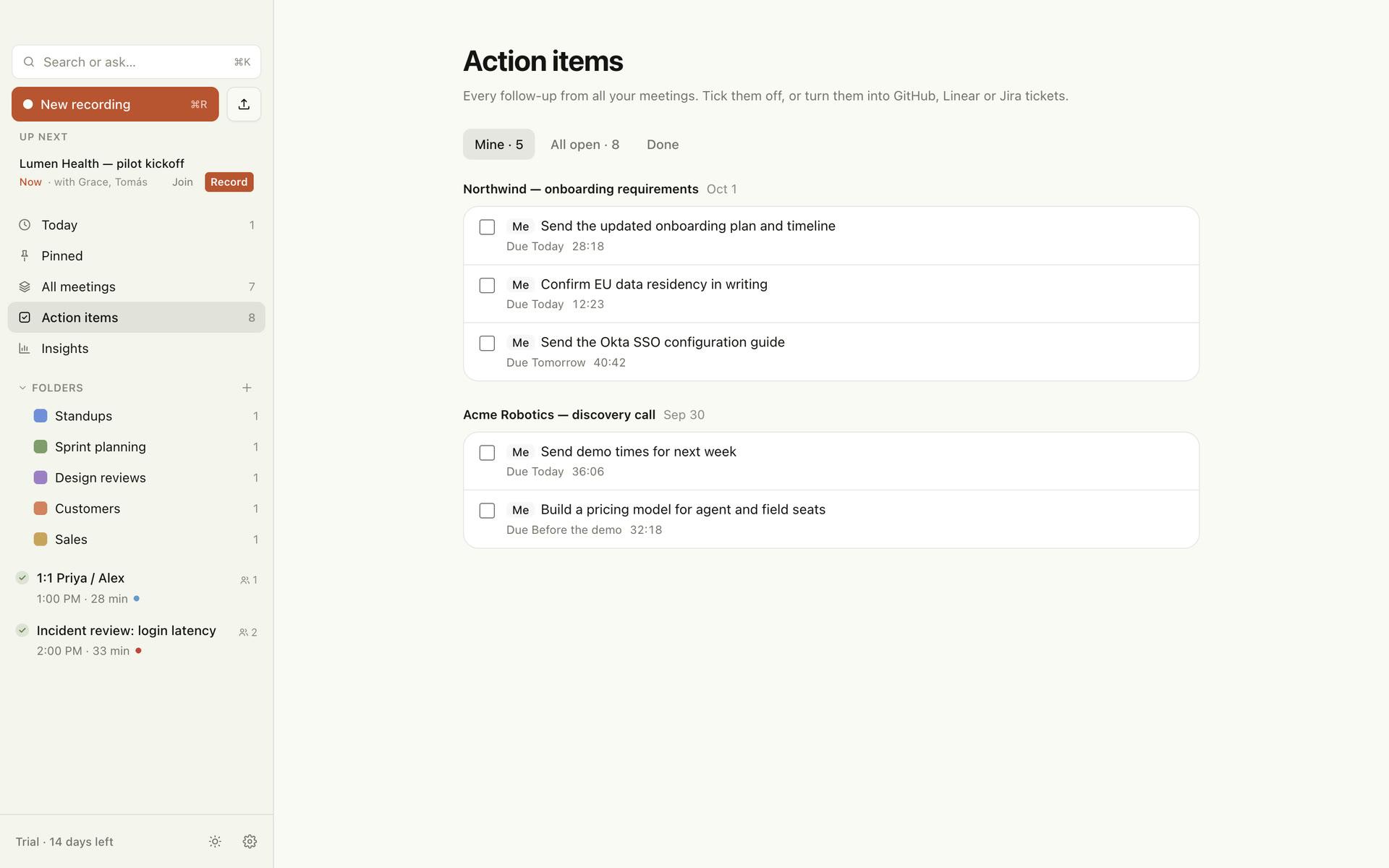The height and width of the screenshot is (868, 1389).
Task: Click the layers icon for All meetings
Action: pos(25,286)
